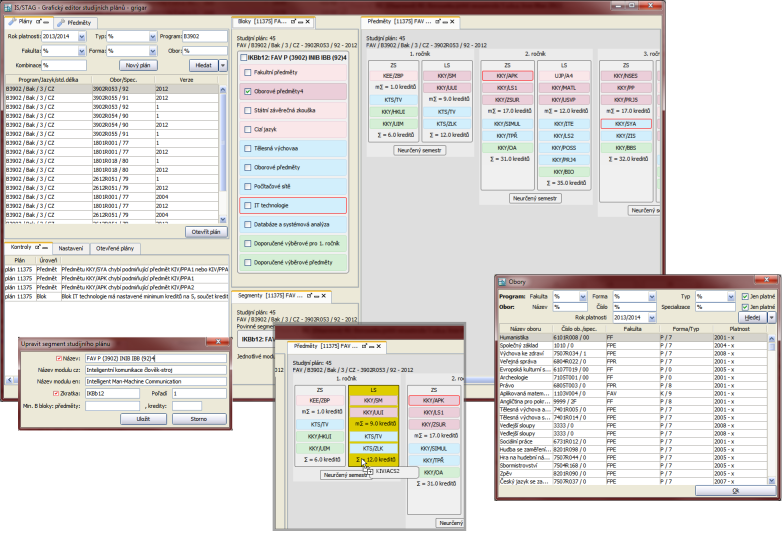Close the Segmenty [11375] tab
This screenshot has height=534, width=784.
tap(324, 296)
